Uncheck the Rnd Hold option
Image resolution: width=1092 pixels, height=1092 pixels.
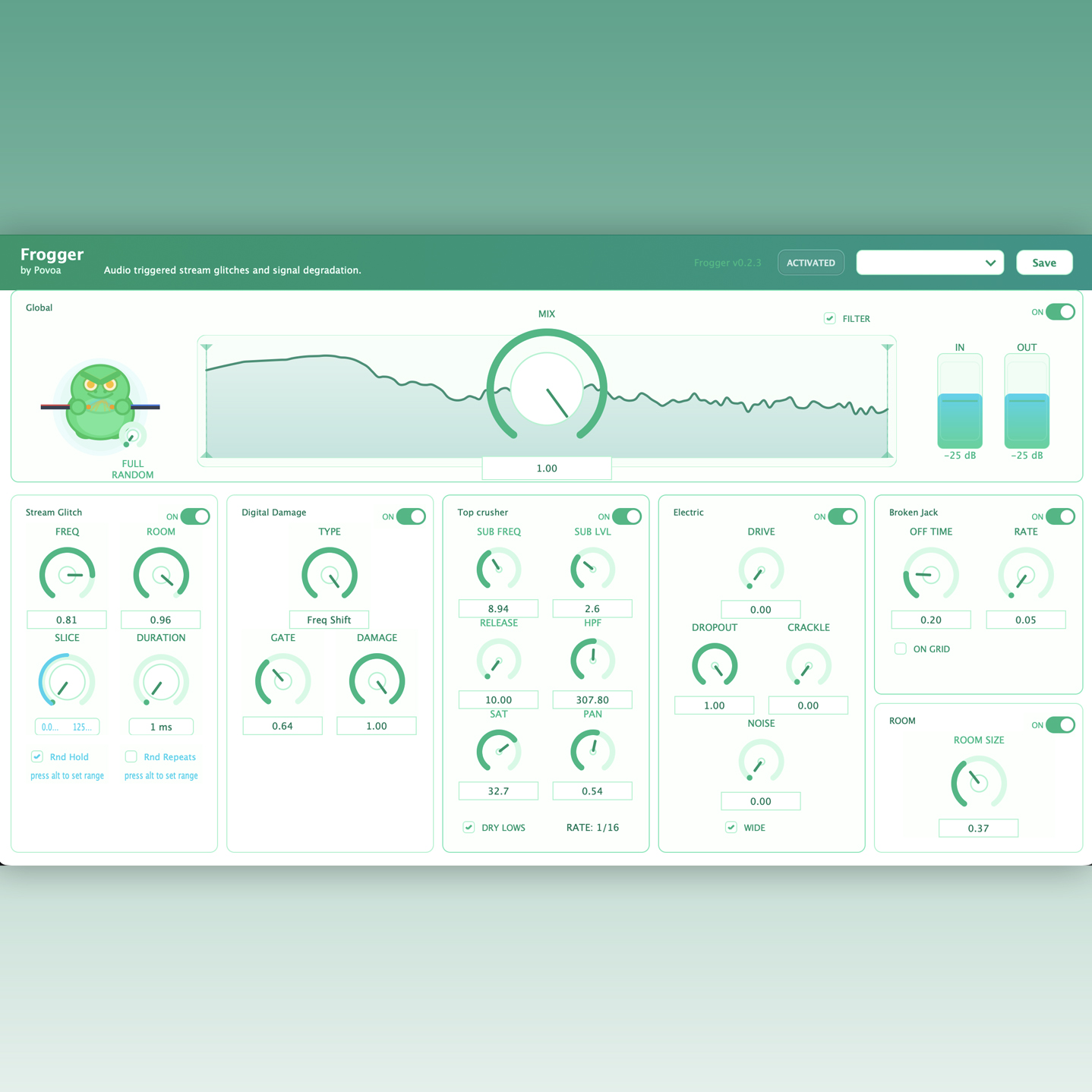[37, 756]
